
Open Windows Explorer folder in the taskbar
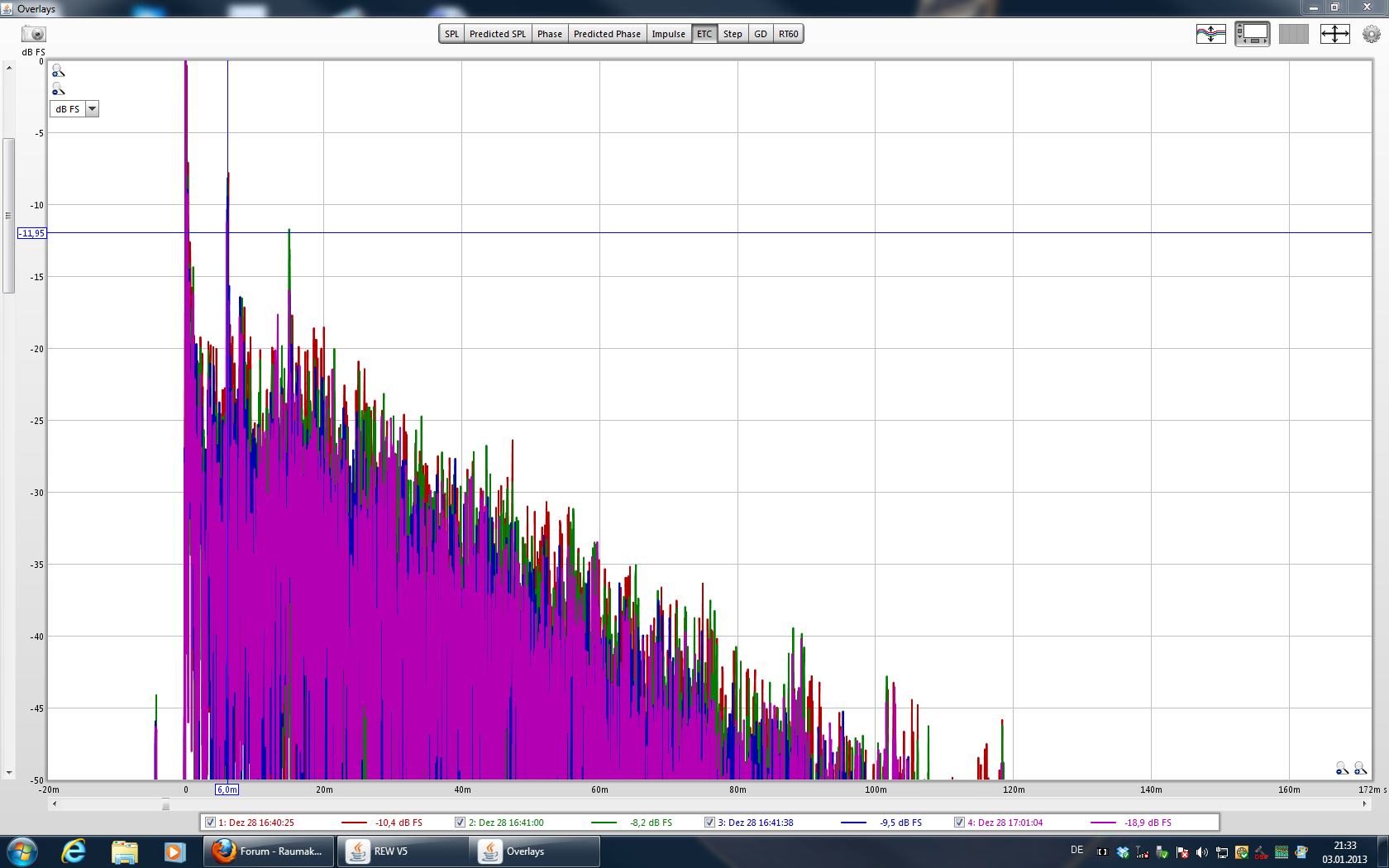click(x=124, y=851)
